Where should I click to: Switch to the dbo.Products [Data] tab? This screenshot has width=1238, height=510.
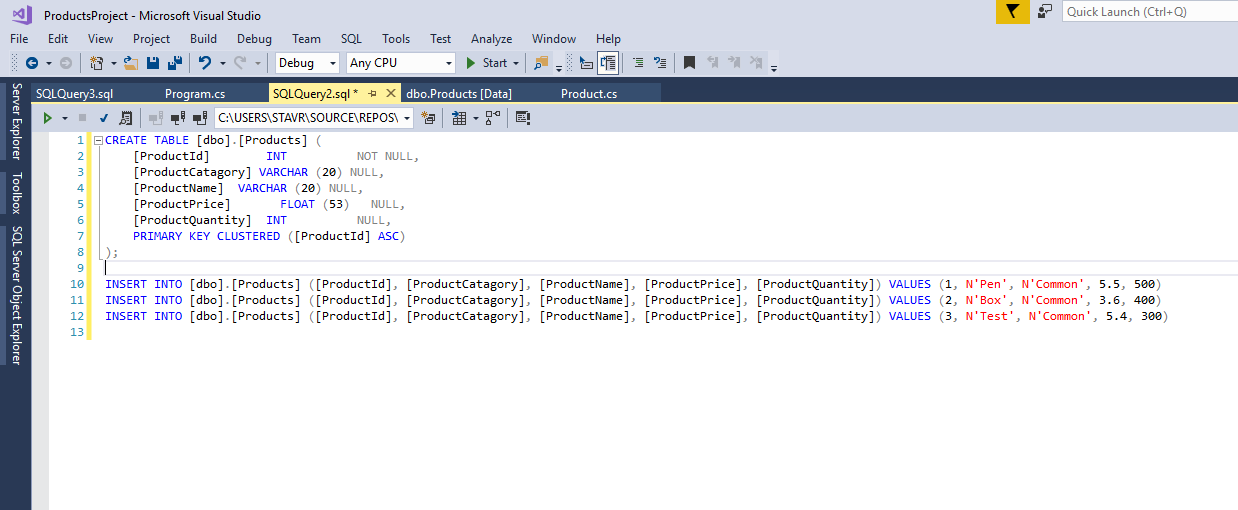(x=459, y=93)
